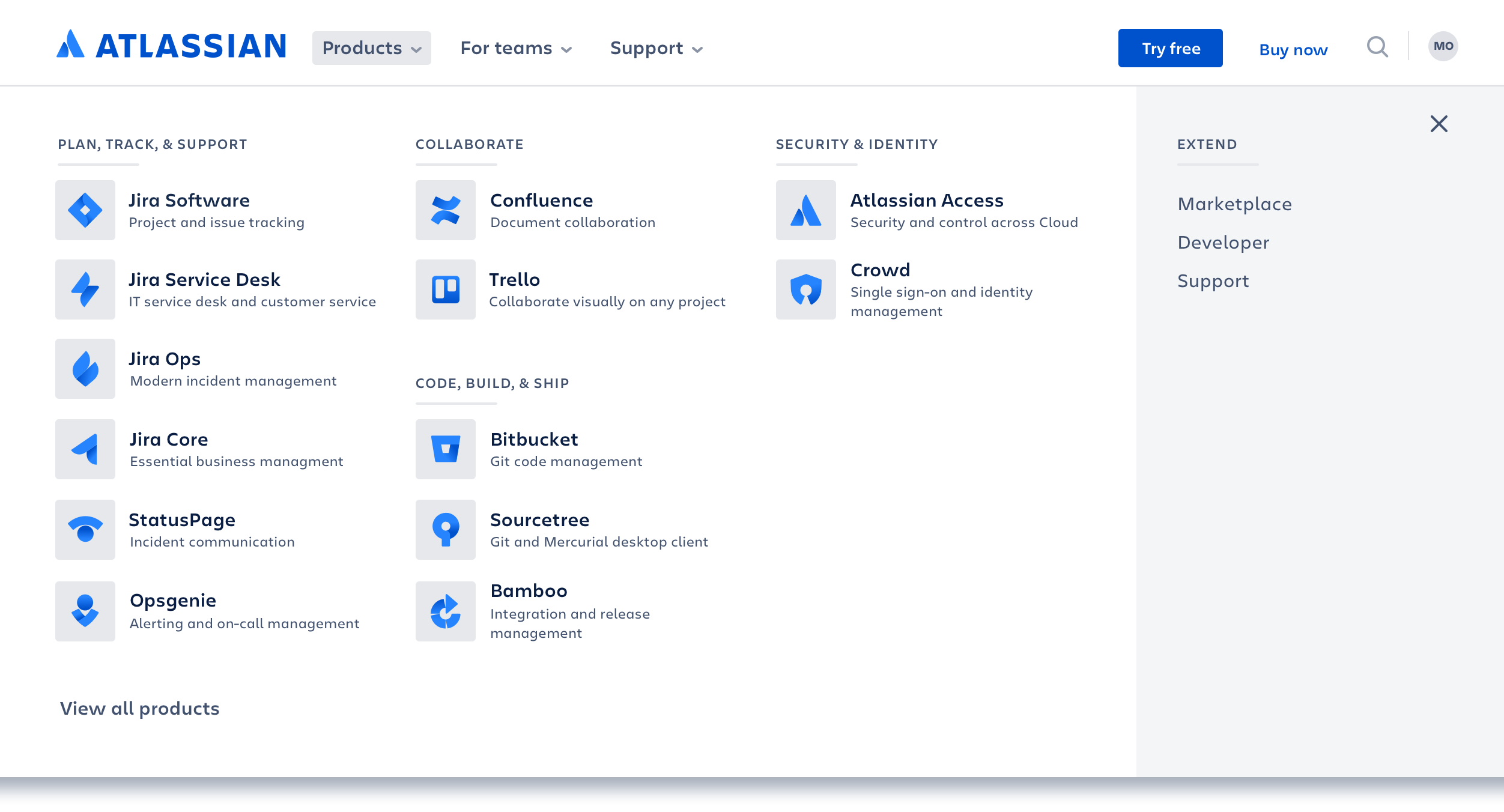Click 'IT service desk and customer service' text
The width and height of the screenshot is (1504, 812).
252,301
